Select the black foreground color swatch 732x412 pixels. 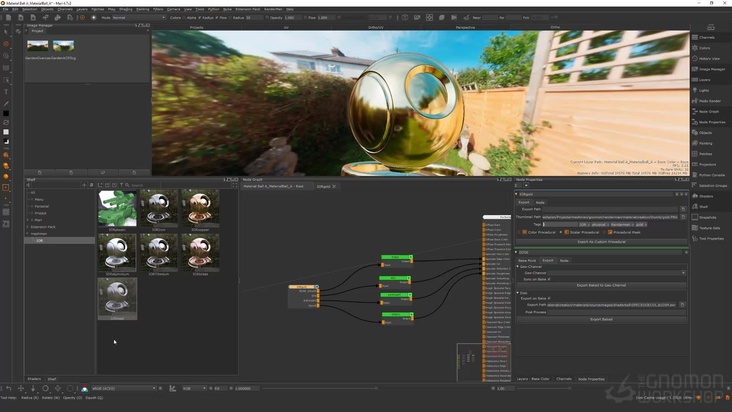pos(6,113)
